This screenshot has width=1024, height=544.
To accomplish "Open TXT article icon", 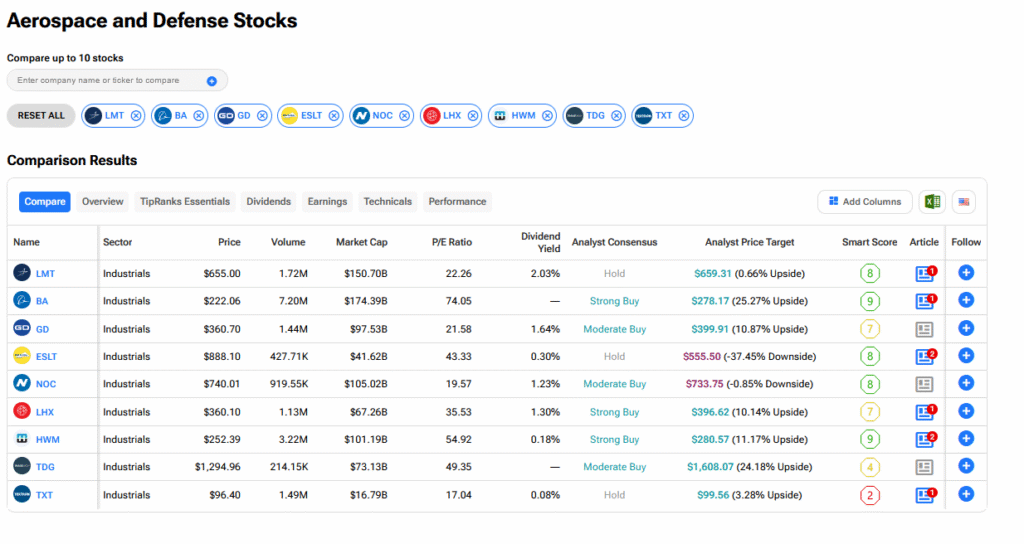I will click(925, 495).
